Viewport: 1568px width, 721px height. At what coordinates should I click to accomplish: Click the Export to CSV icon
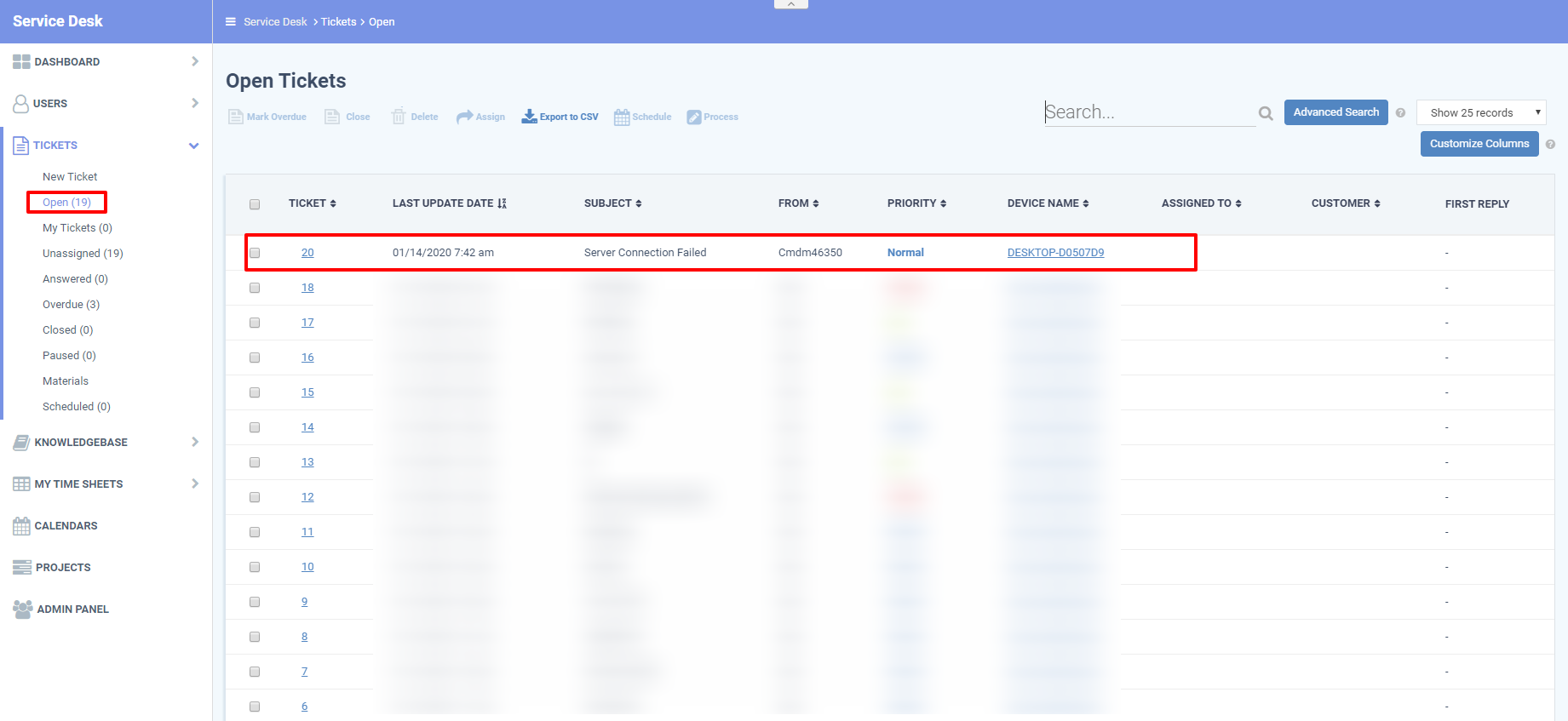tap(530, 117)
